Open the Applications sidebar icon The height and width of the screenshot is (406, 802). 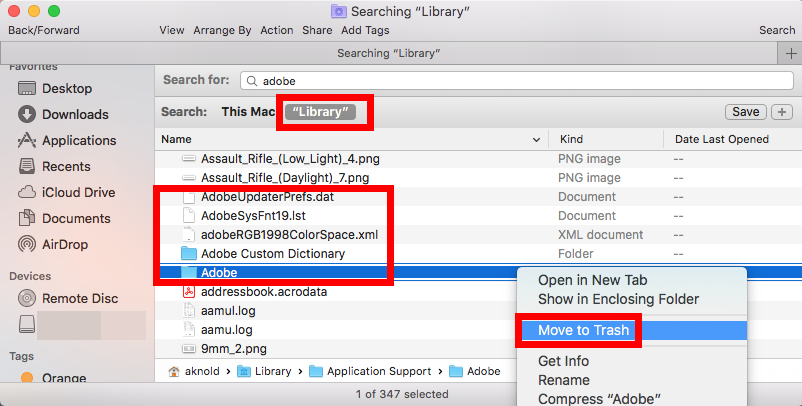click(27, 141)
